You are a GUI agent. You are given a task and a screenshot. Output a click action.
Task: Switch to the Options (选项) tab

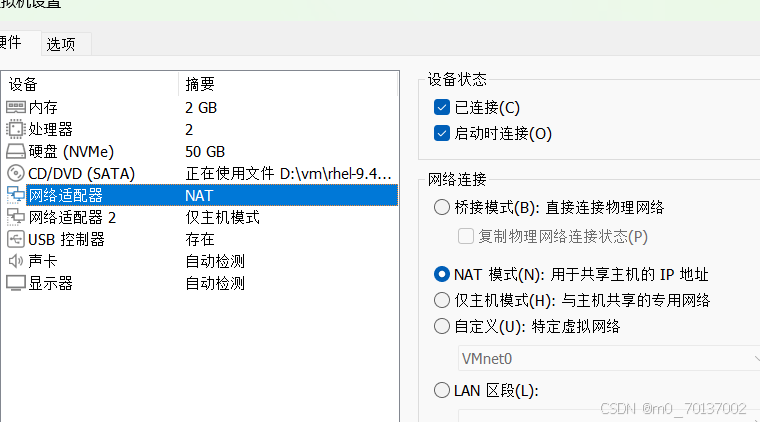click(61, 44)
